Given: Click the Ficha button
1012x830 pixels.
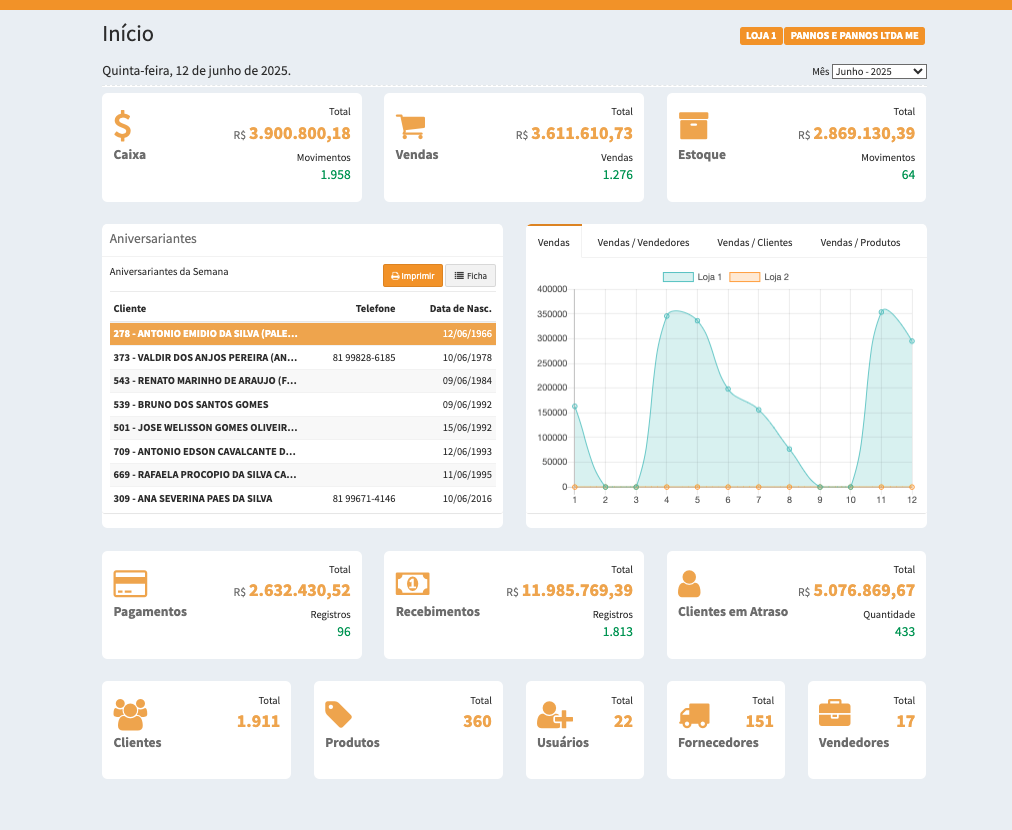Looking at the screenshot, I should (x=469, y=275).
